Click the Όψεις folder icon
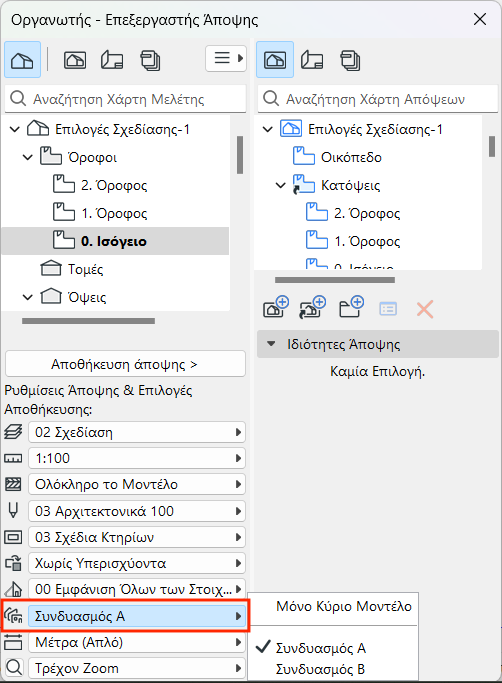Viewport: 502px width, 683px height. click(51, 296)
